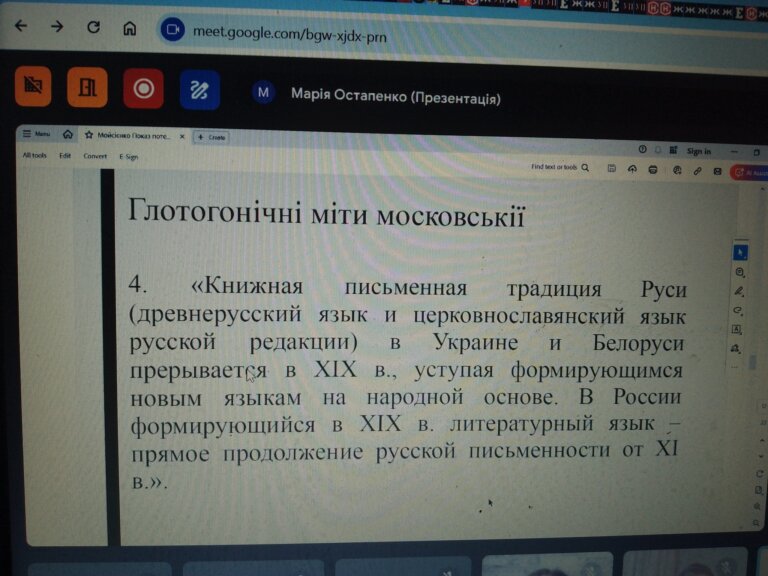Select the stamp/signature tool
The width and height of the screenshot is (768, 576).
pos(735,348)
